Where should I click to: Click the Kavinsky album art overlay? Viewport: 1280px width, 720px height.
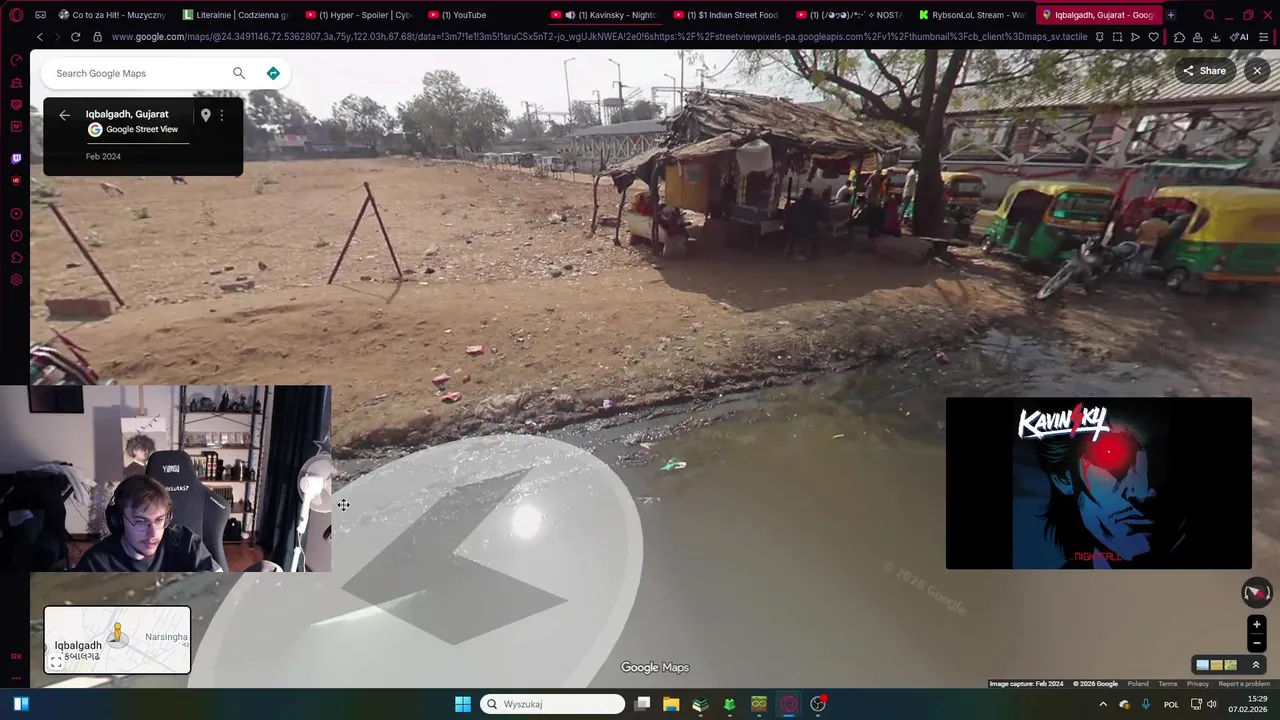1099,483
